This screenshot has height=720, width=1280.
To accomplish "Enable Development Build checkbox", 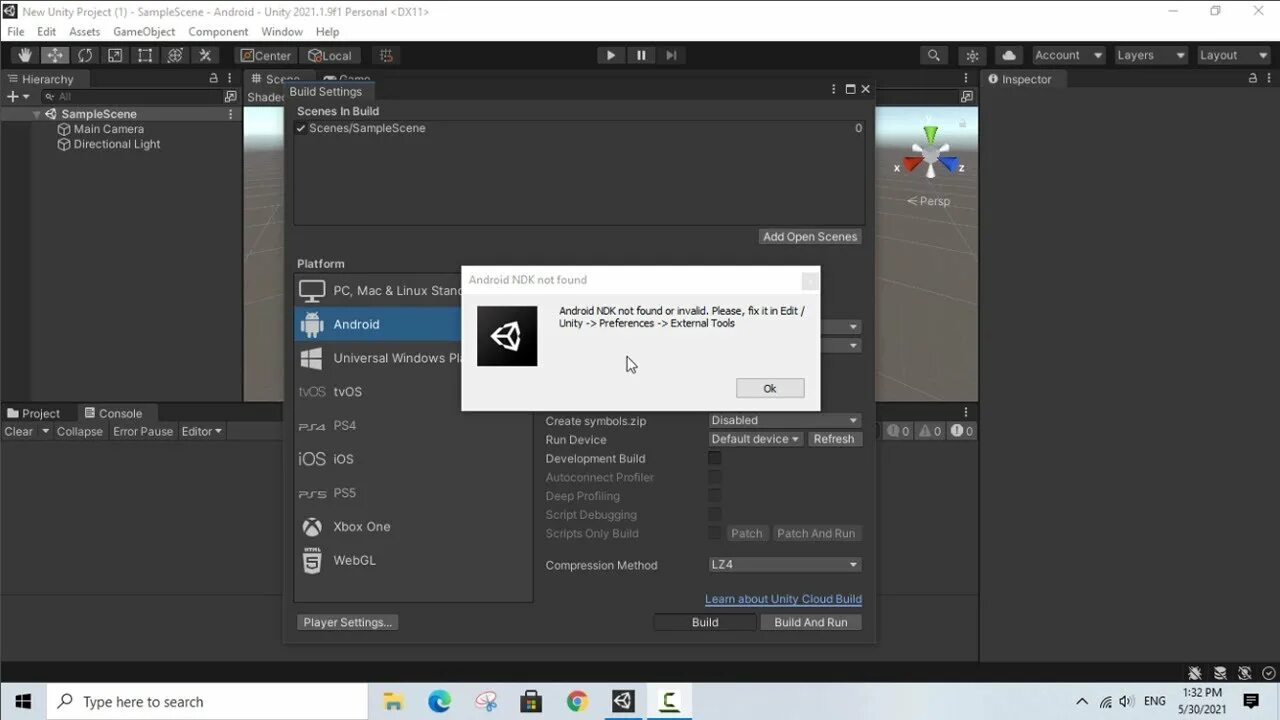I will [715, 458].
